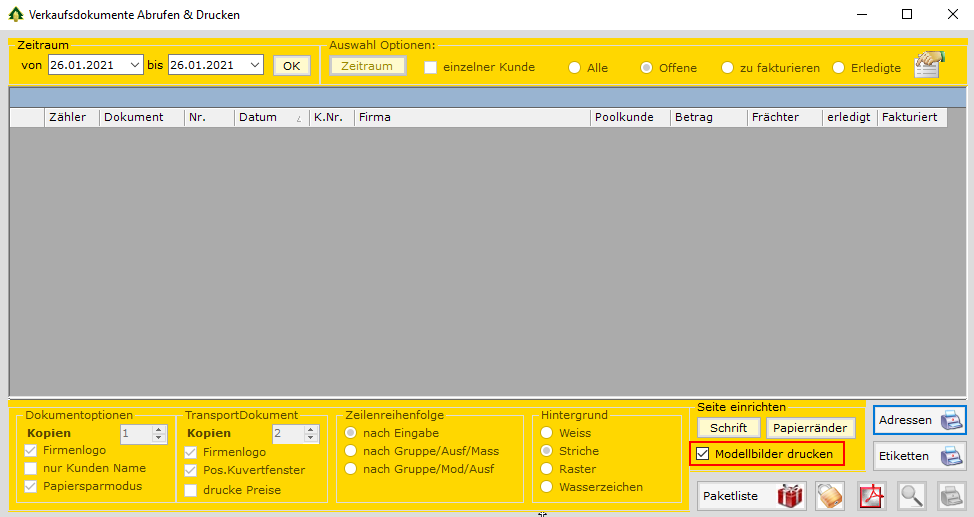Screen dimensions: 974x517
Task: Export via the PDF Acrobat icon
Action: (872, 496)
